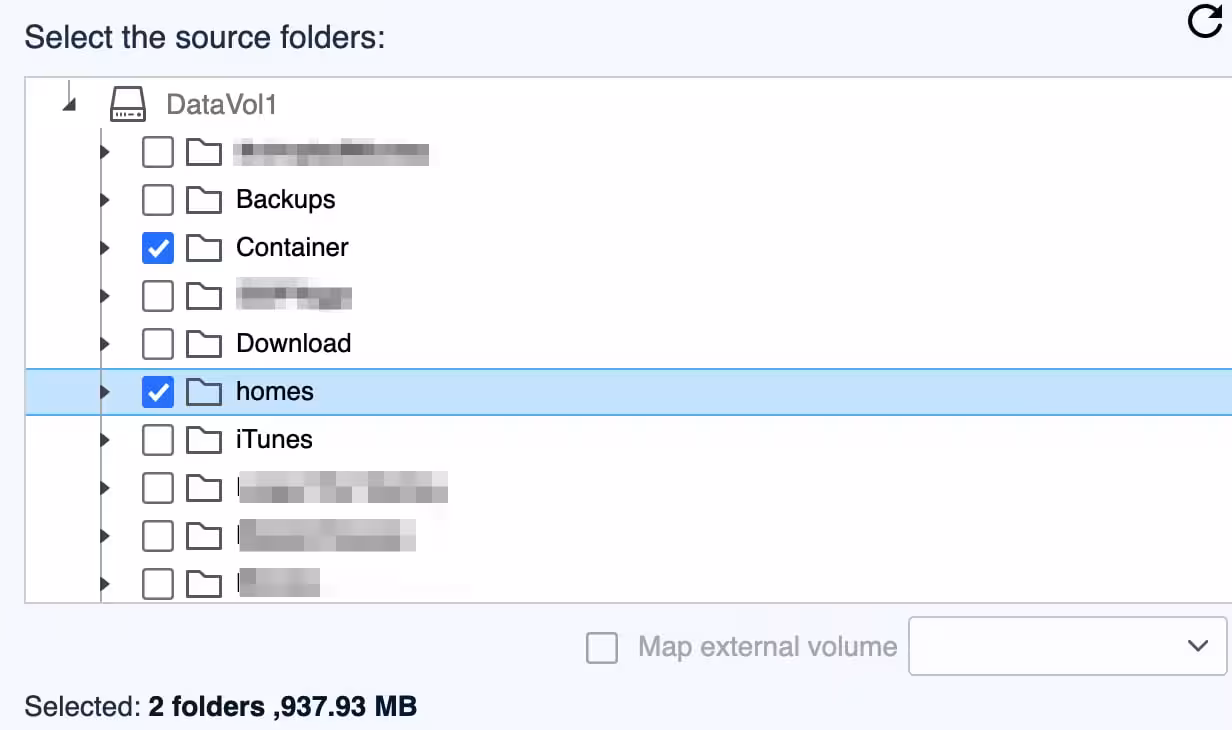The image size is (1232, 730).
Task: Expand the Download folder tree node
Action: (x=105, y=344)
